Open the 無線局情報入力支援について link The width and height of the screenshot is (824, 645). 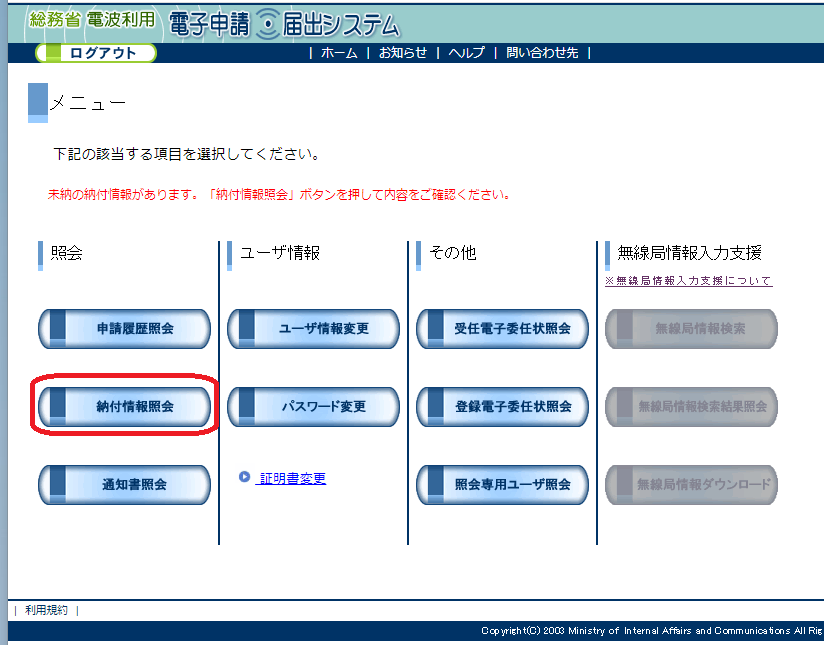tap(688, 281)
